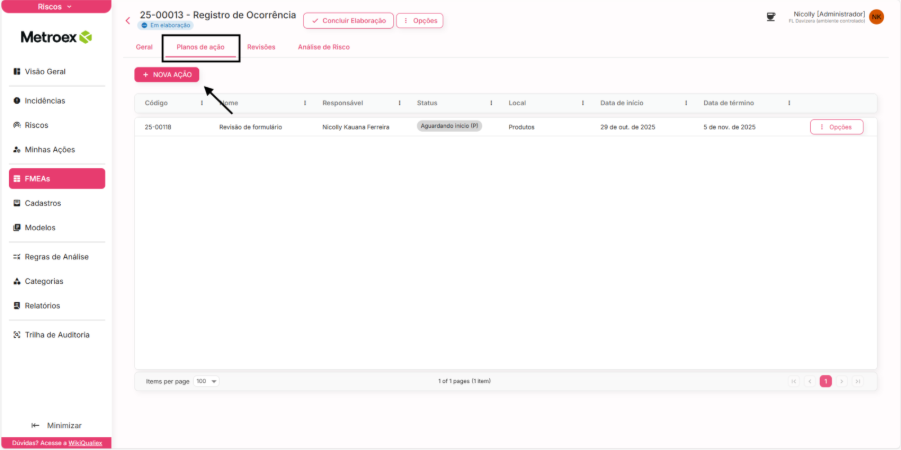Viewport: 901px width, 450px height.
Task: Open Trilha de Auditoria page
Action: click(x=56, y=334)
